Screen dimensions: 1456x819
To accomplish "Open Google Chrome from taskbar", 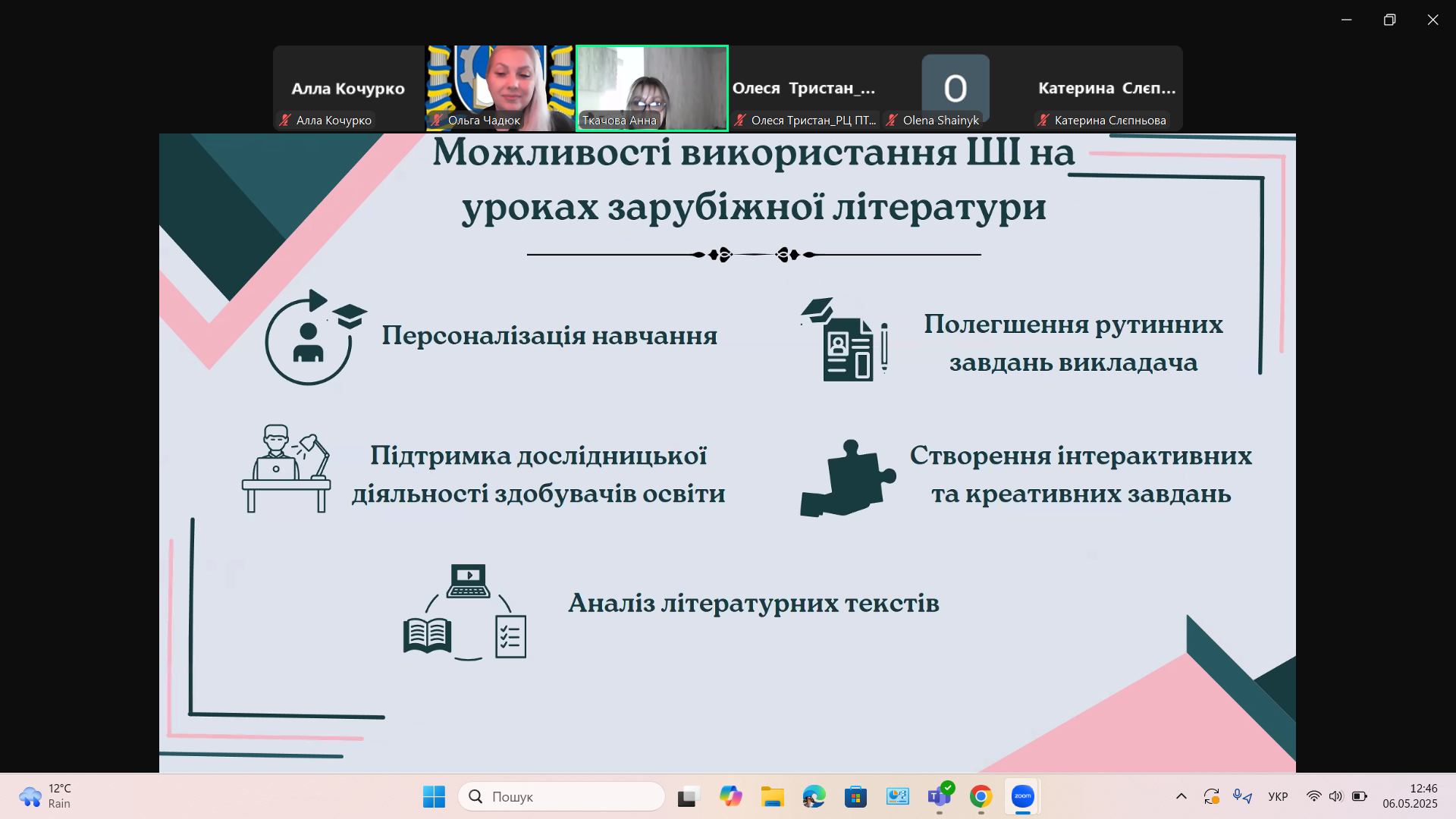I will click(981, 796).
